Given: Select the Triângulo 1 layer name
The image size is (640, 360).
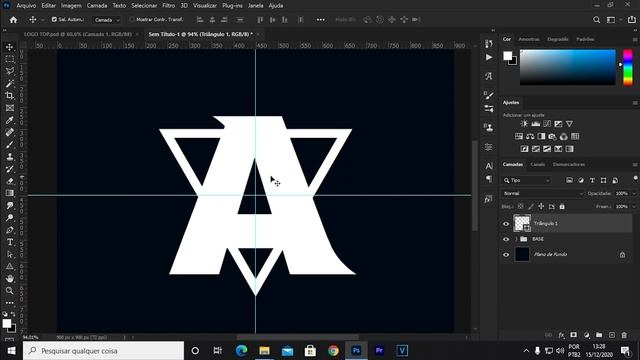Looking at the screenshot, I should (x=546, y=224).
